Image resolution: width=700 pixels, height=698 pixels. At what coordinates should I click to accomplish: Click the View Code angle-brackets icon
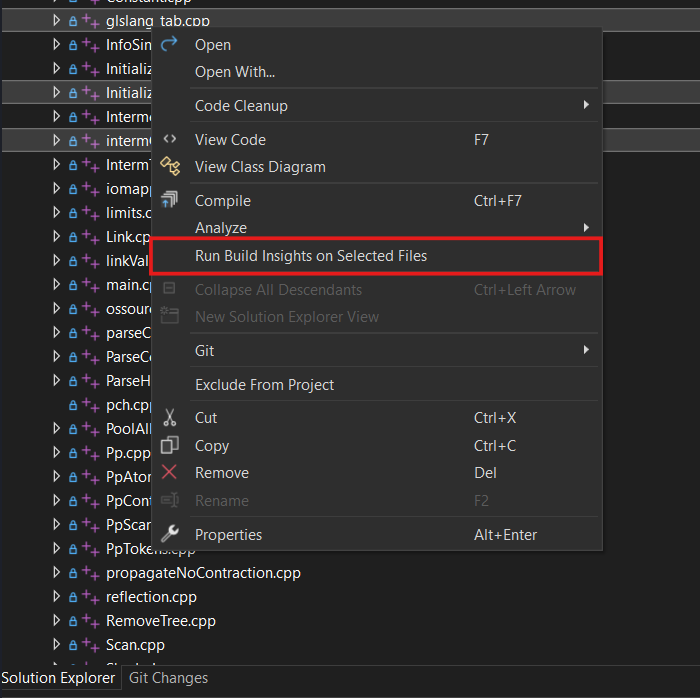170,140
